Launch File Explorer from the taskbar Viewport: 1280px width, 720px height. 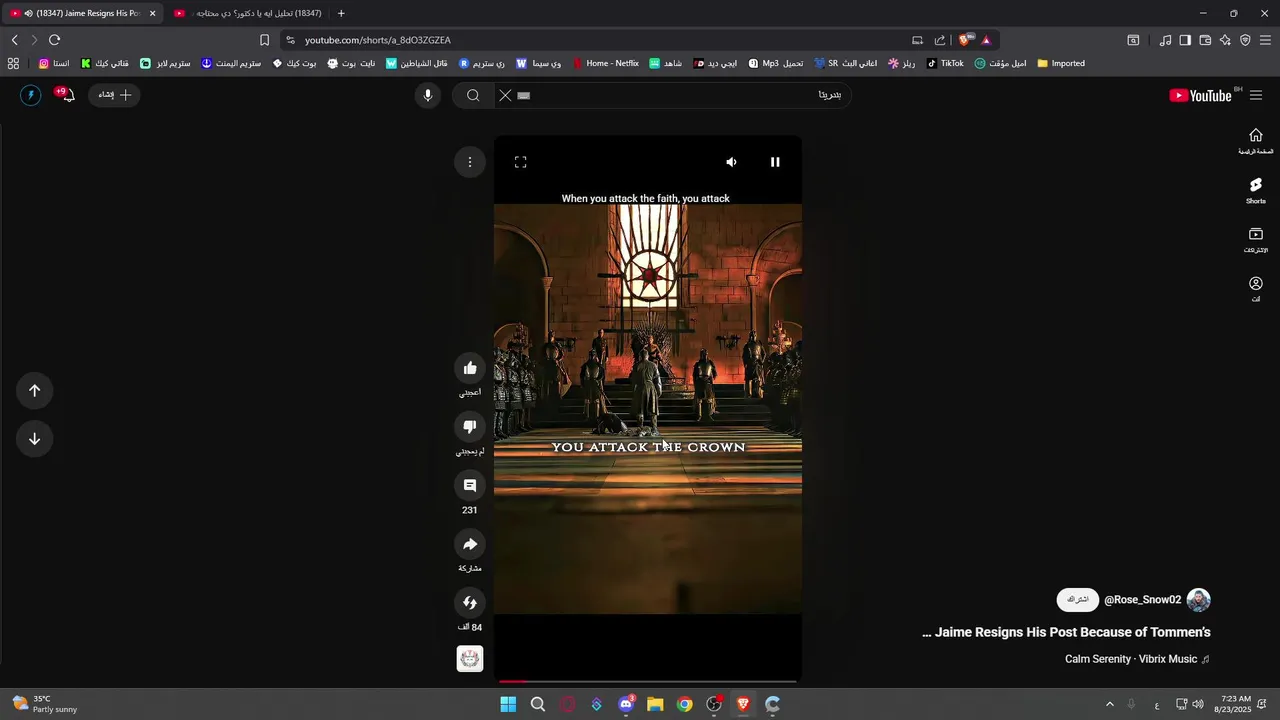pos(655,704)
